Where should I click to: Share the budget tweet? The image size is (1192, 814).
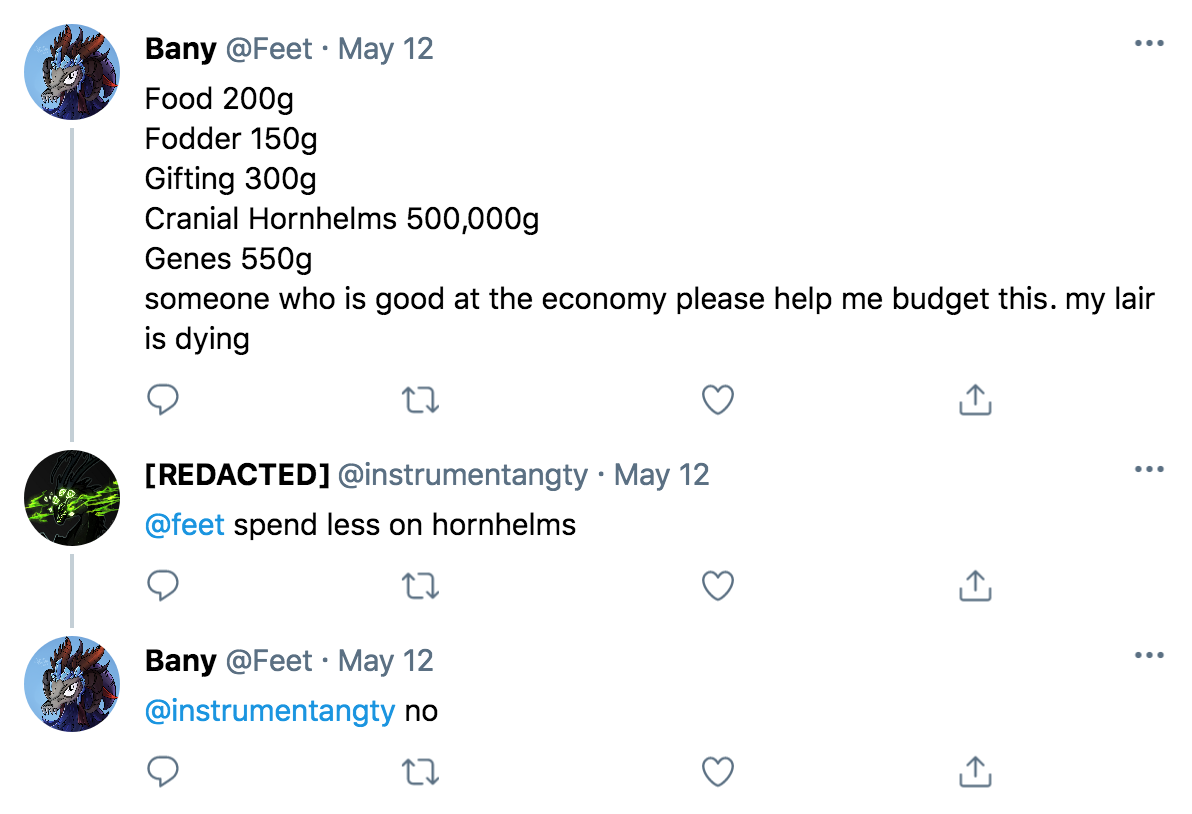click(x=974, y=401)
